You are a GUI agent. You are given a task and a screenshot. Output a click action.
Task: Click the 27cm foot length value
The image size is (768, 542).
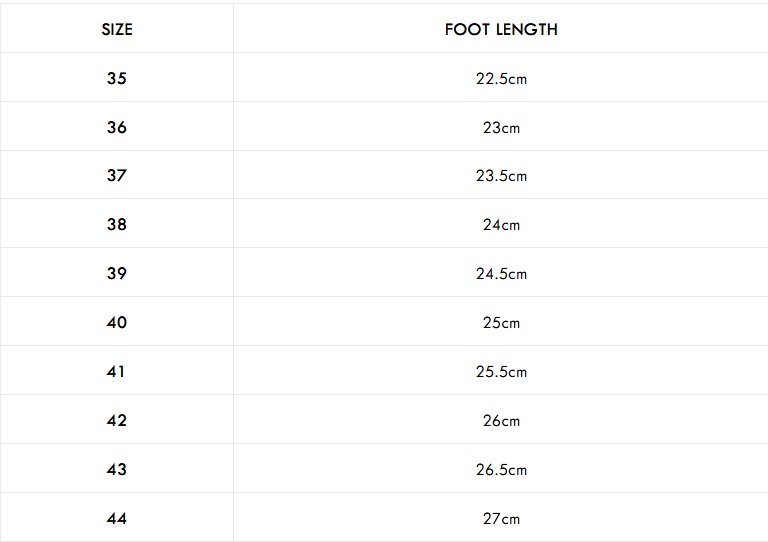point(501,518)
